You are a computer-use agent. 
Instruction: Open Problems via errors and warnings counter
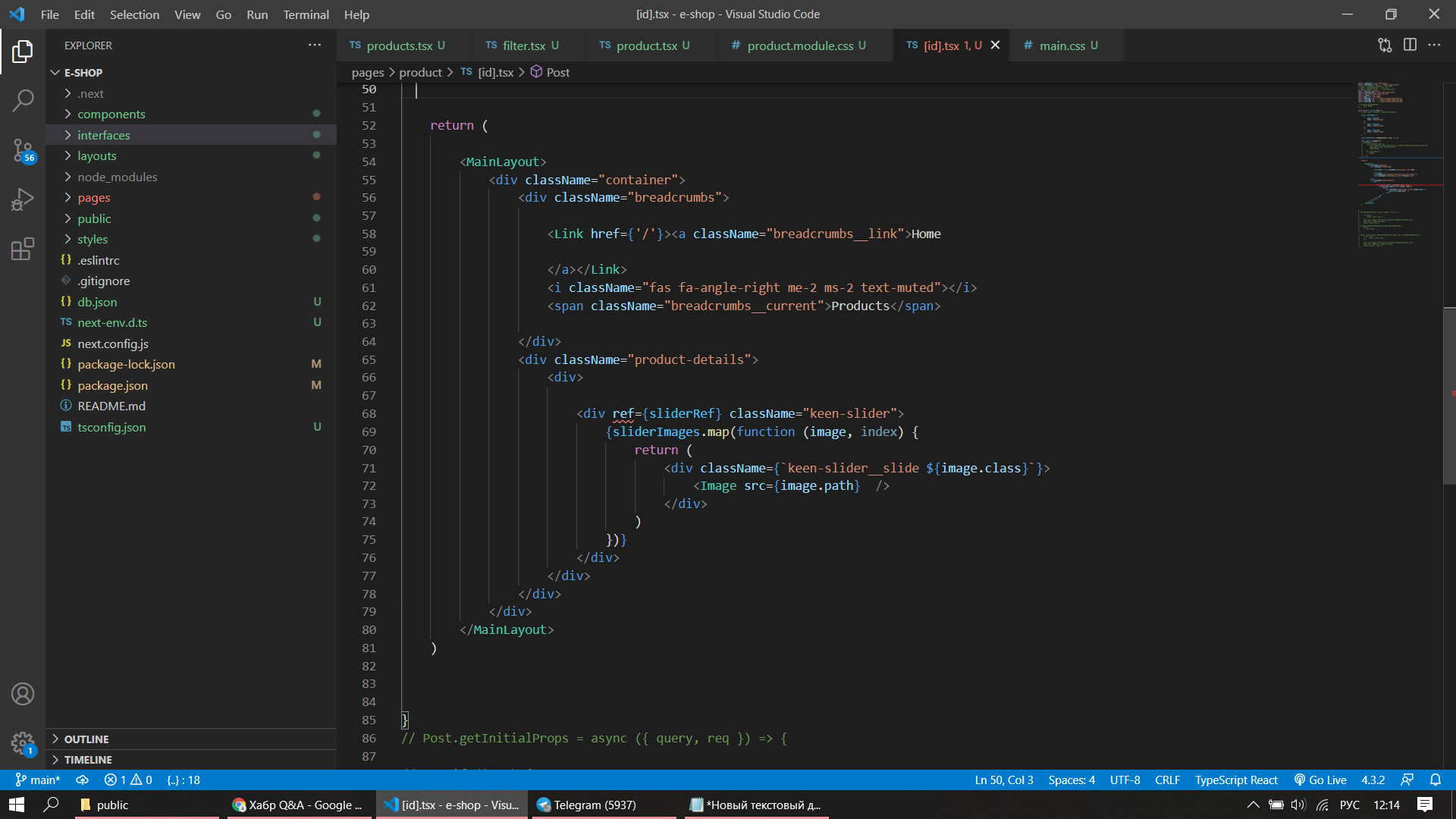click(x=128, y=780)
